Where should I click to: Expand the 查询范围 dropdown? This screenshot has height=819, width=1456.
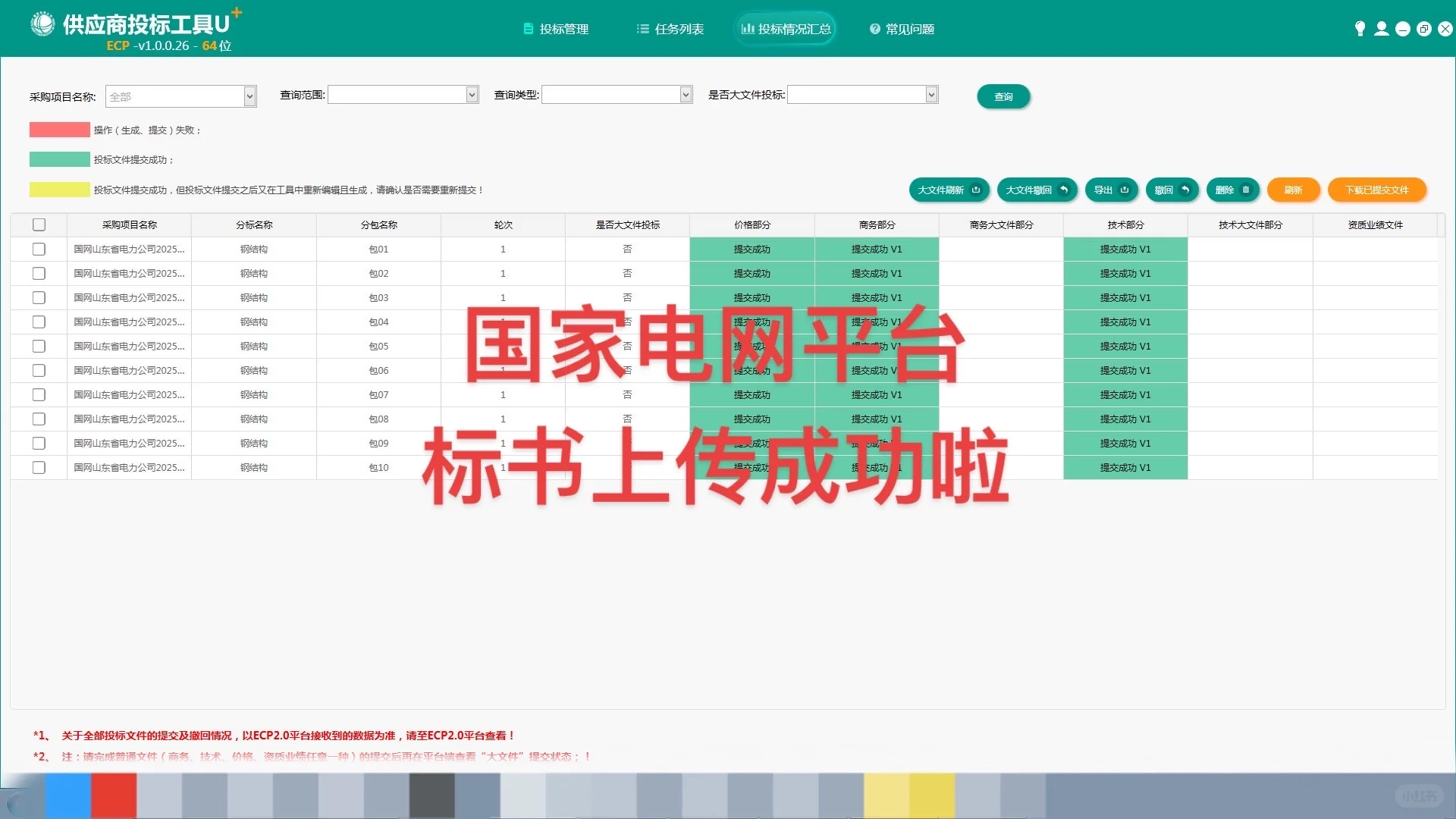coord(471,94)
